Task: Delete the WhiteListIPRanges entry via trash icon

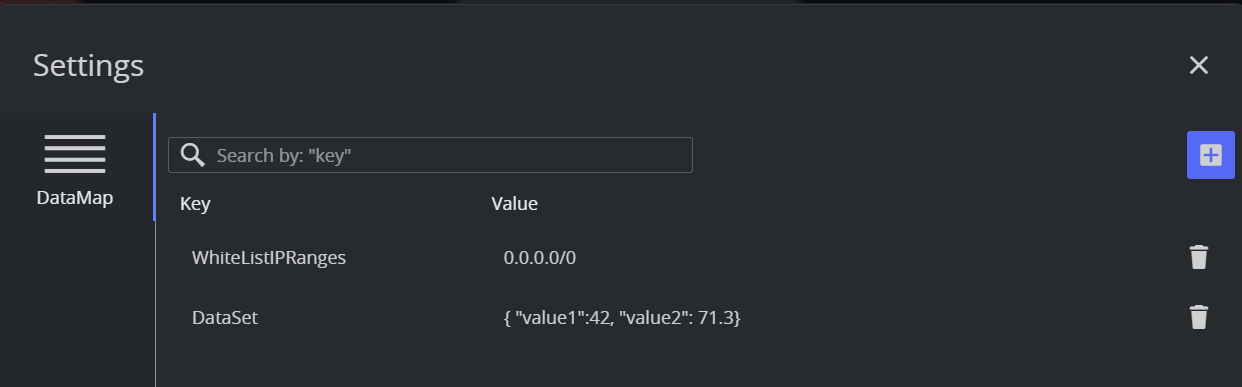Action: [x=1199, y=257]
